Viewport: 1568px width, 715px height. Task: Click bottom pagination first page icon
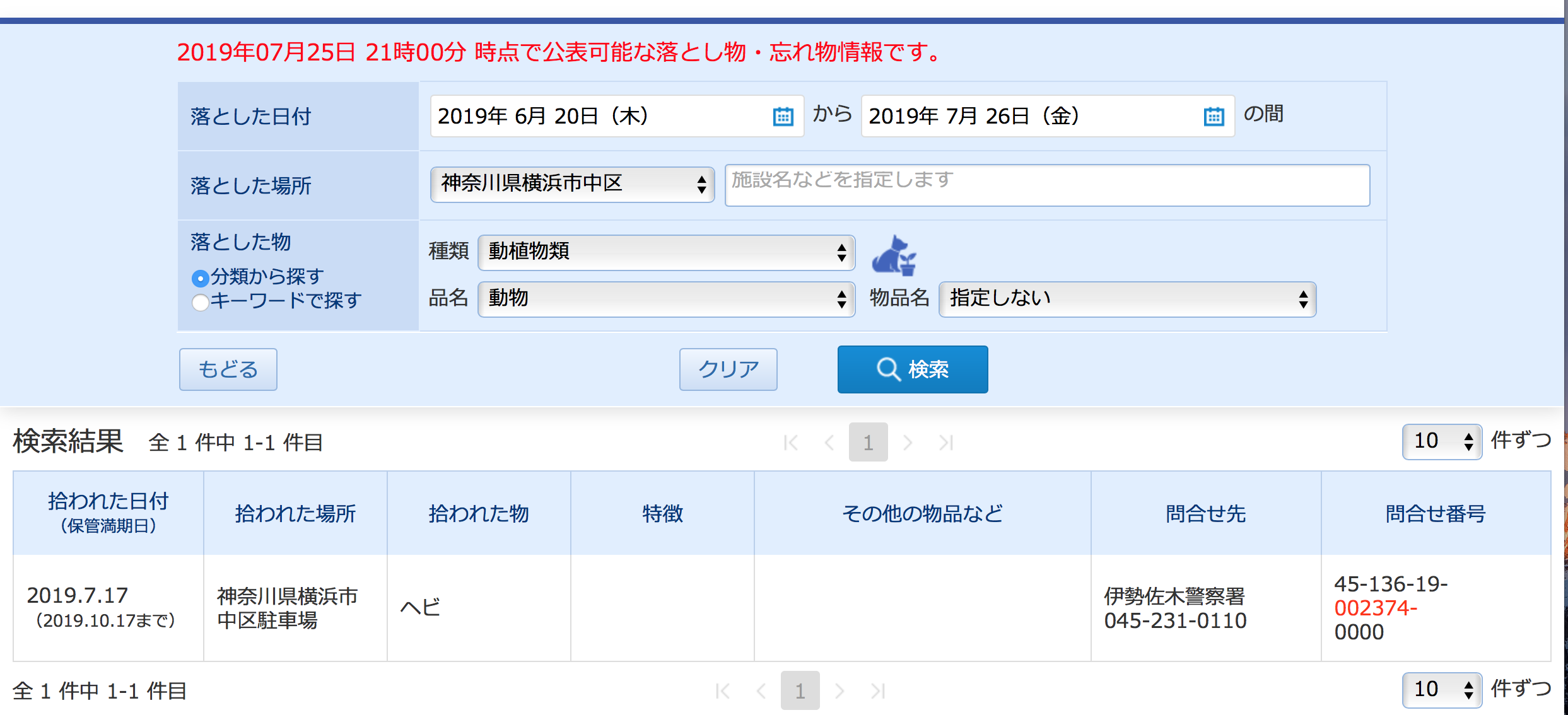(x=722, y=691)
